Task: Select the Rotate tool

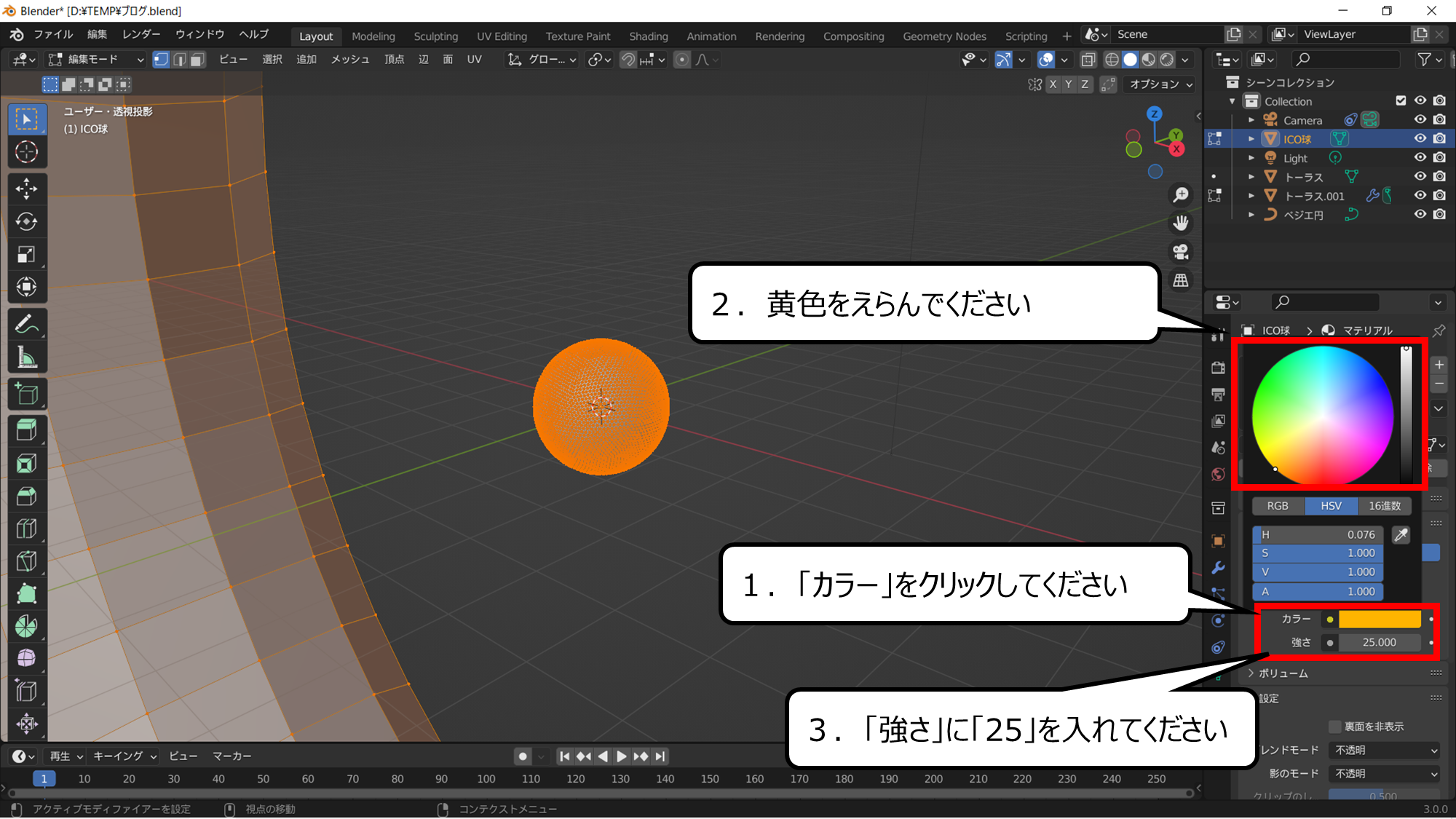Action: (x=27, y=222)
